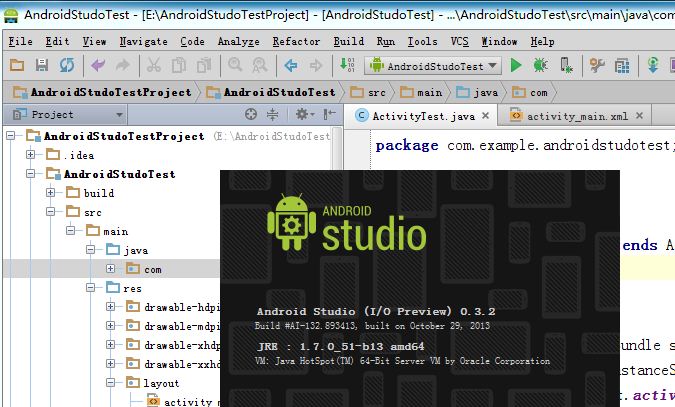The height and width of the screenshot is (407, 675).
Task: Collapse the java folder node
Action: [90, 250]
